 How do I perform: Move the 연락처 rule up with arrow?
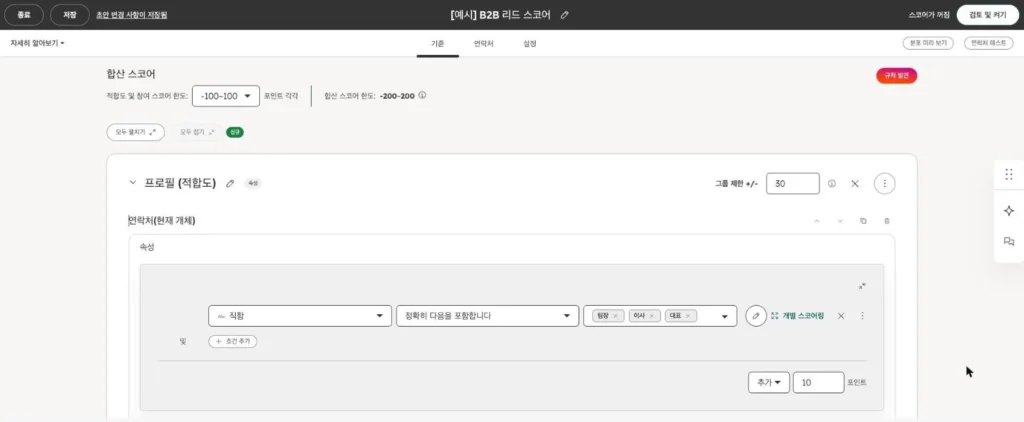[816, 221]
